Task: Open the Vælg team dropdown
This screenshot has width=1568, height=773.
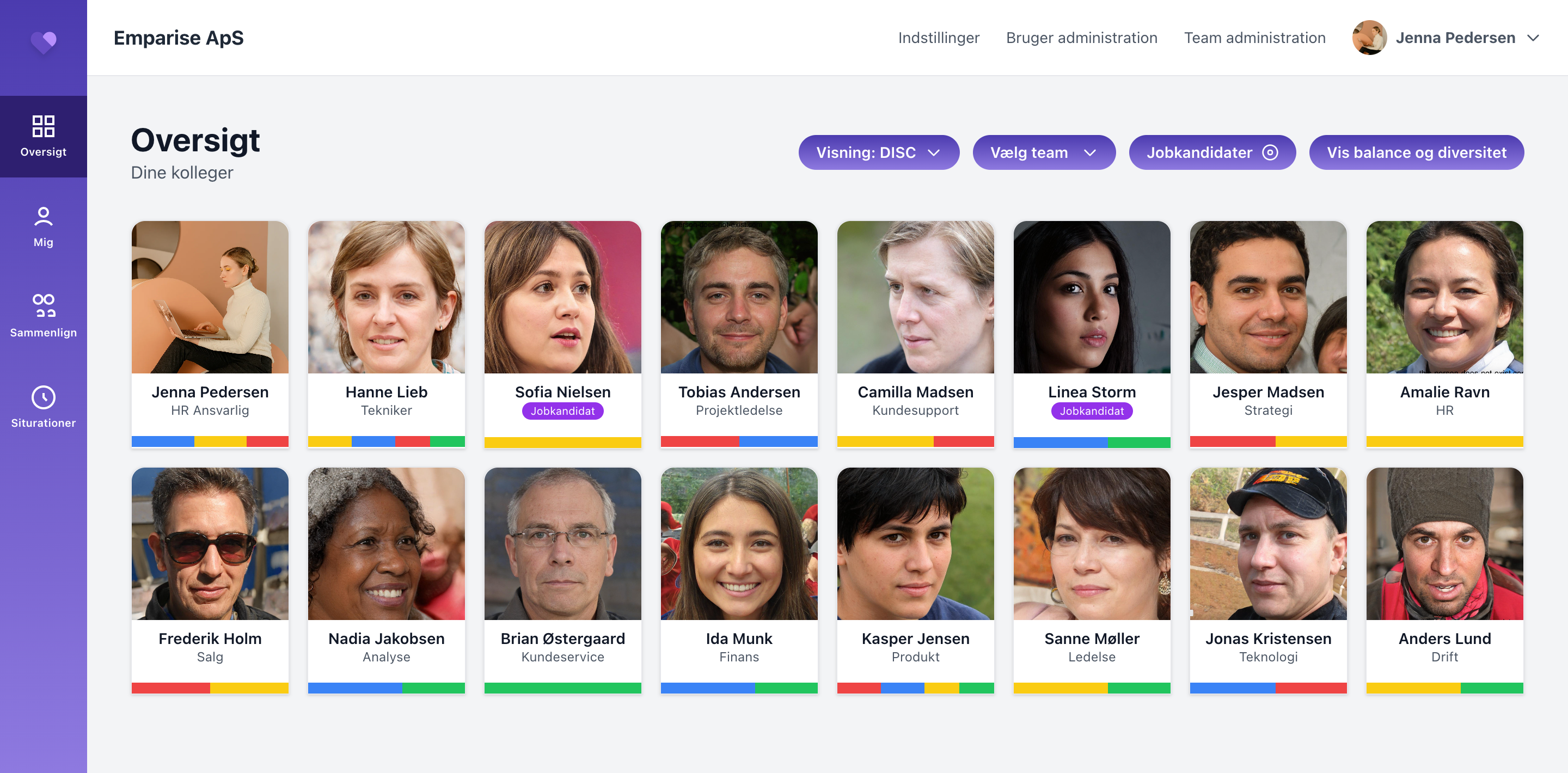Action: (x=1044, y=152)
